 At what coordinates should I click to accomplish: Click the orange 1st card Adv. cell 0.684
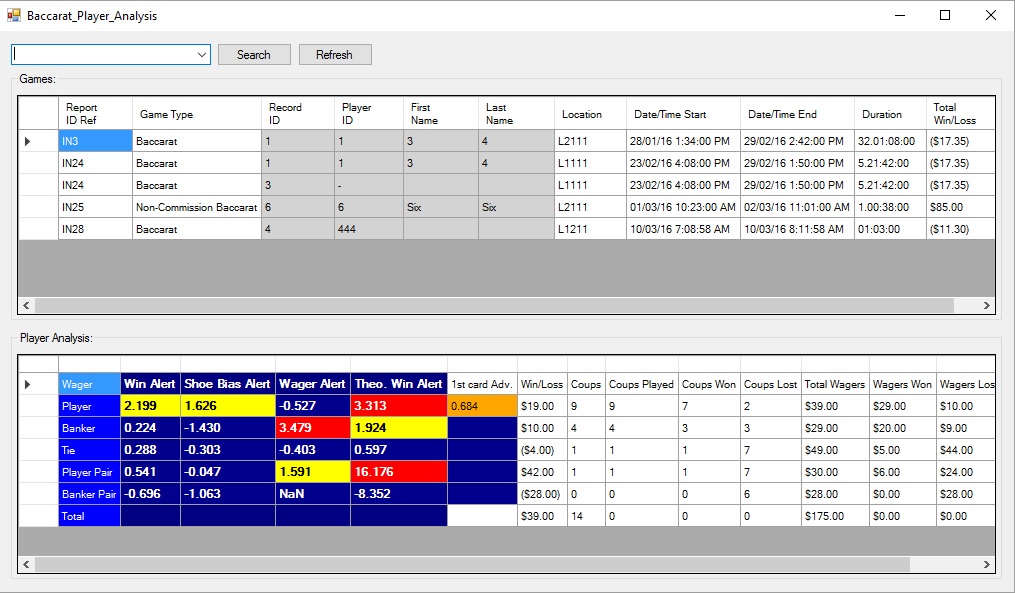pos(482,407)
